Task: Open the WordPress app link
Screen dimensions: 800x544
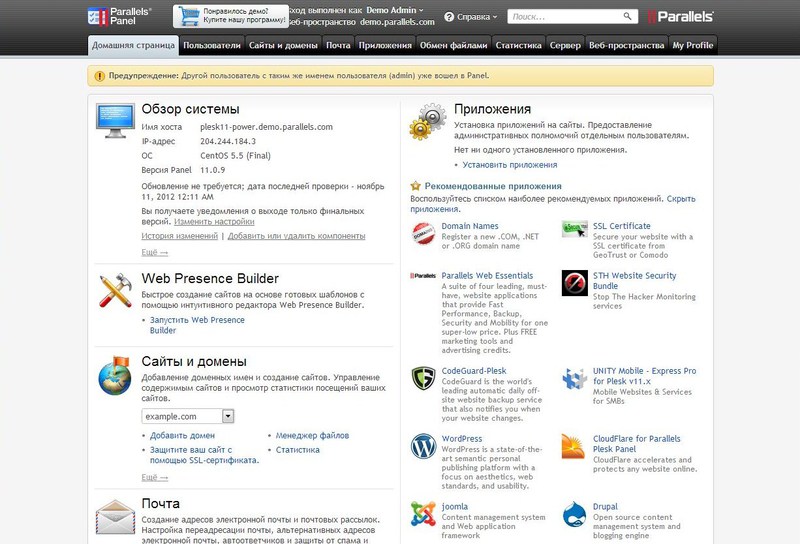Action: (x=462, y=439)
